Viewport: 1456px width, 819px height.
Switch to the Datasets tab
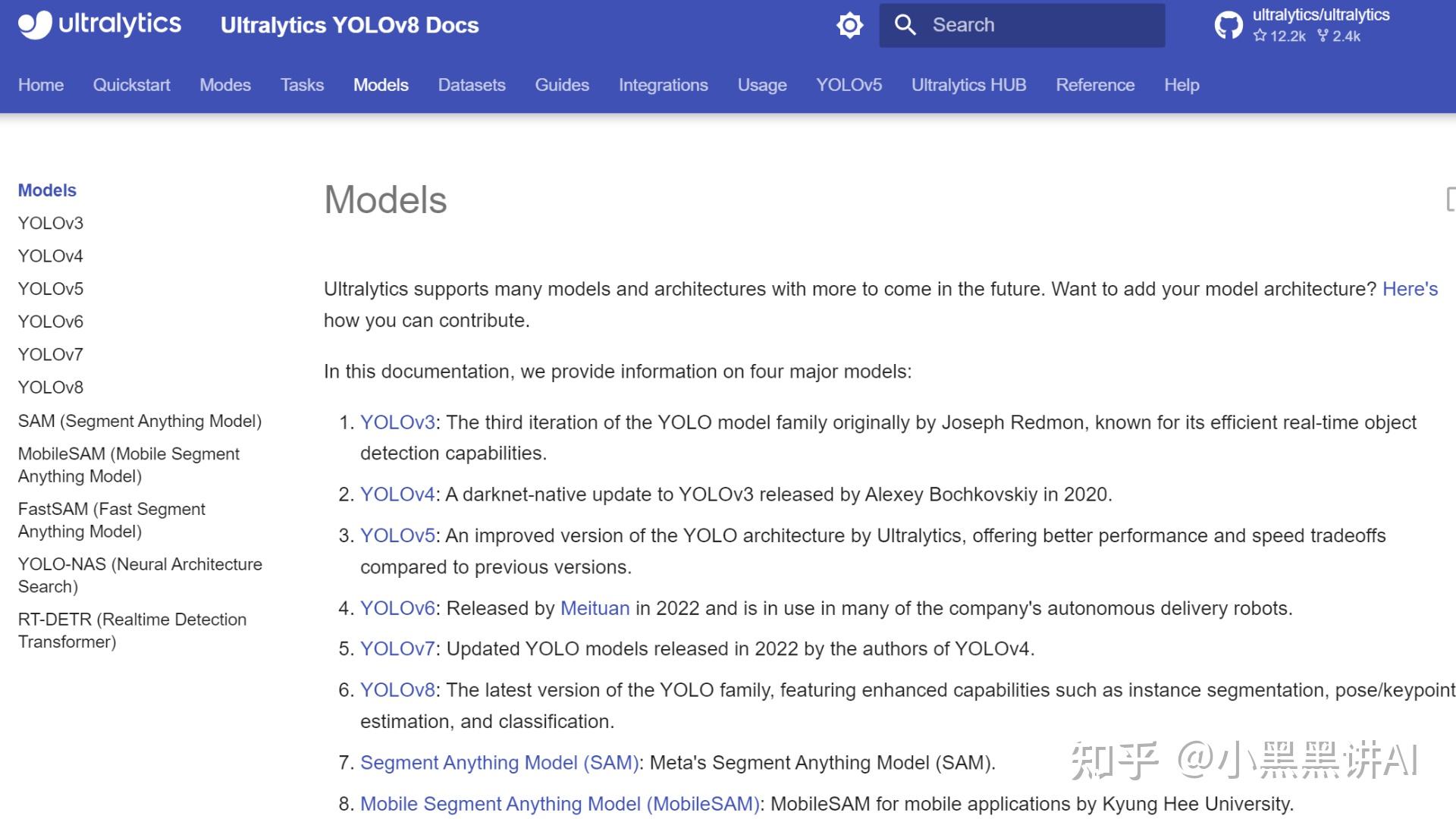click(472, 85)
